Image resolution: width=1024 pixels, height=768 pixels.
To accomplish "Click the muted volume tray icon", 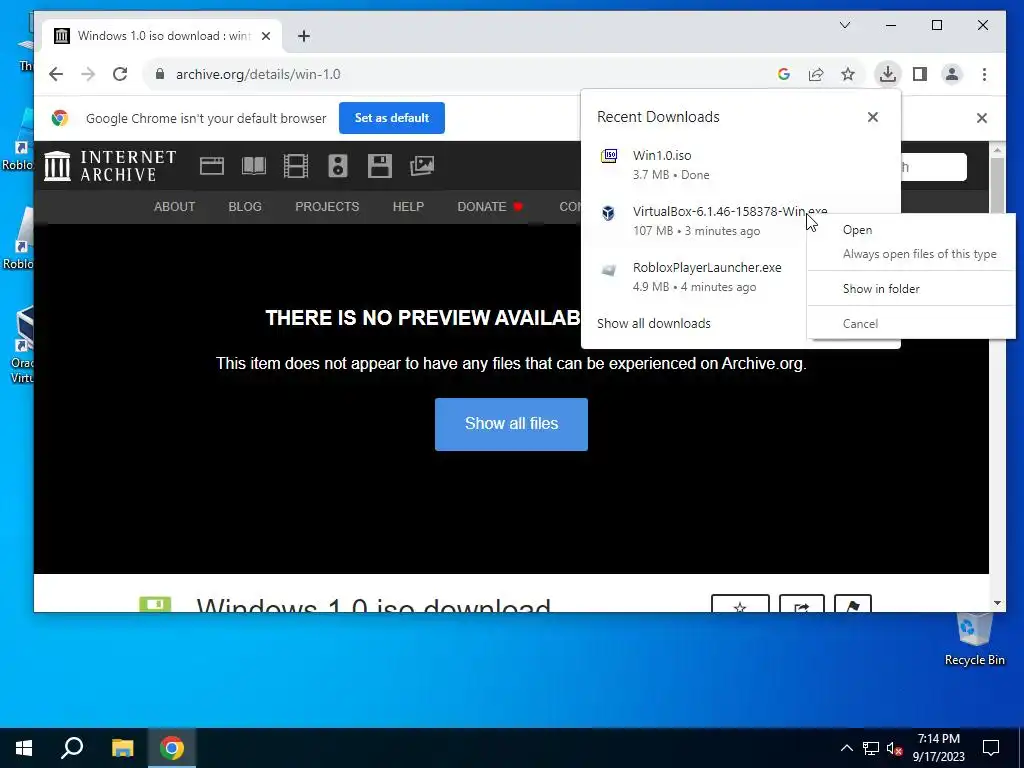I will [894, 748].
